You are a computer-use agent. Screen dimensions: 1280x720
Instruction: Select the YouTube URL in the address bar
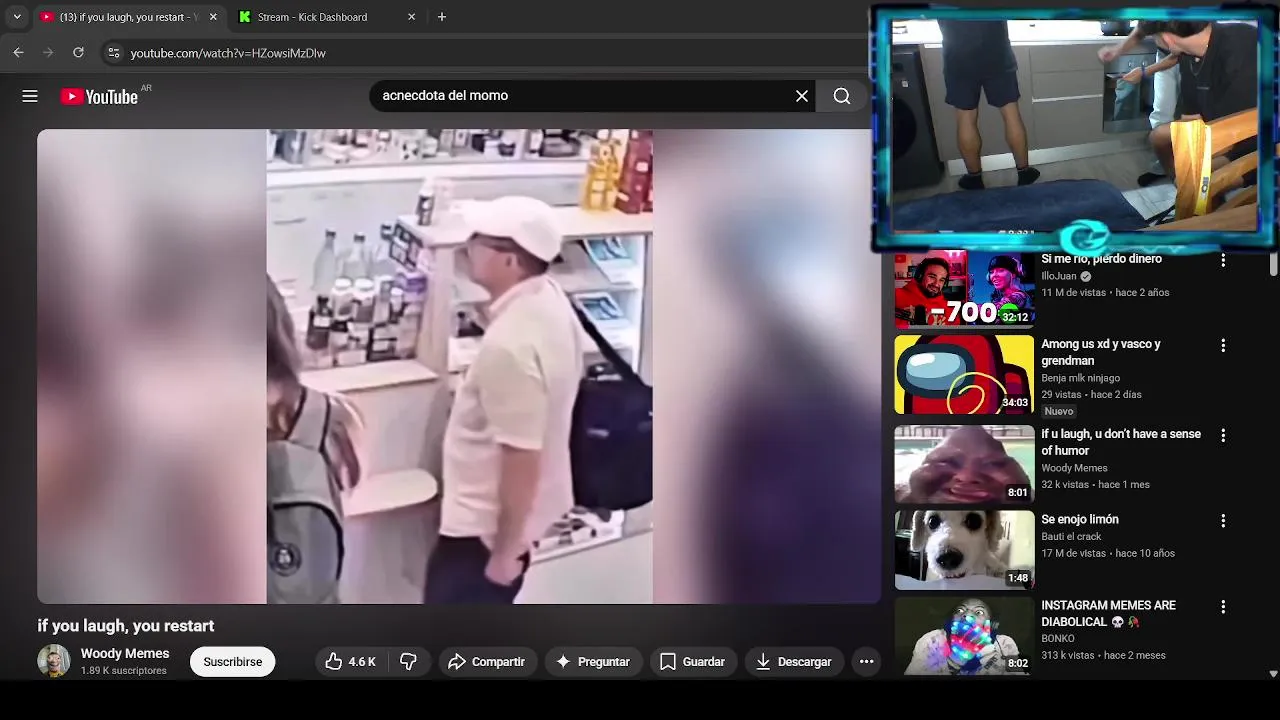click(228, 53)
